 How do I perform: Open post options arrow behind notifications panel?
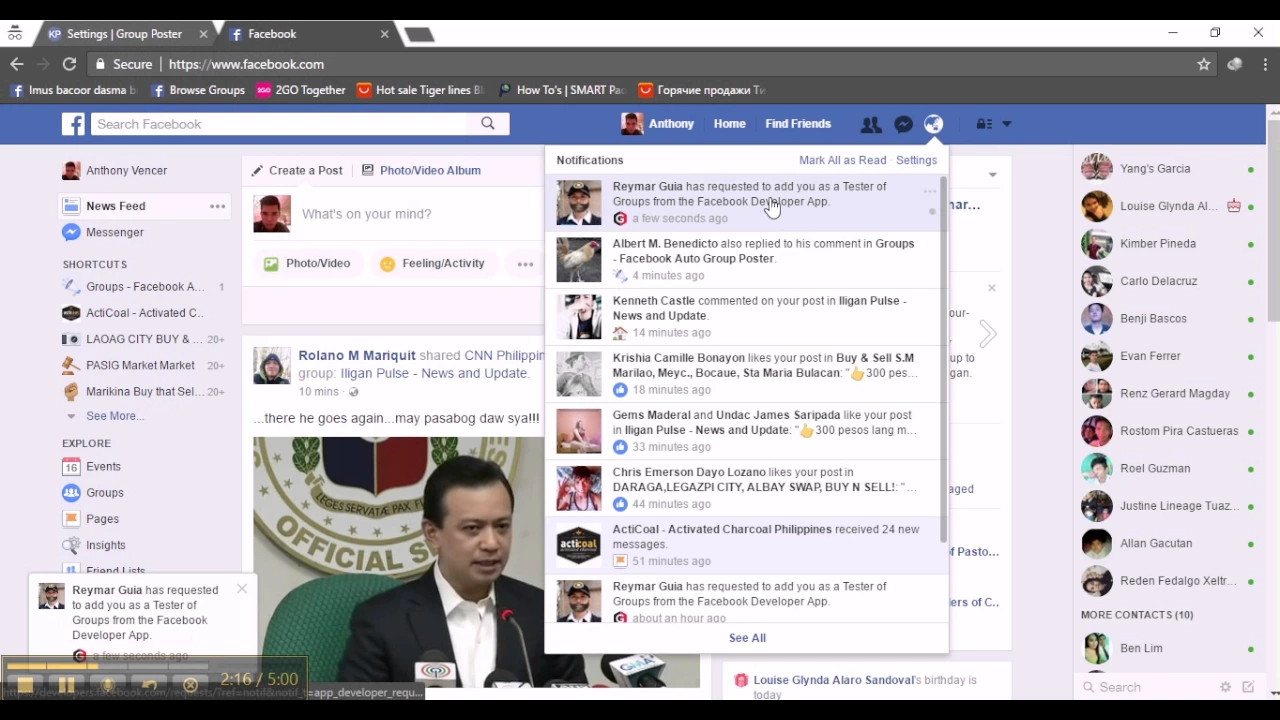click(x=992, y=175)
